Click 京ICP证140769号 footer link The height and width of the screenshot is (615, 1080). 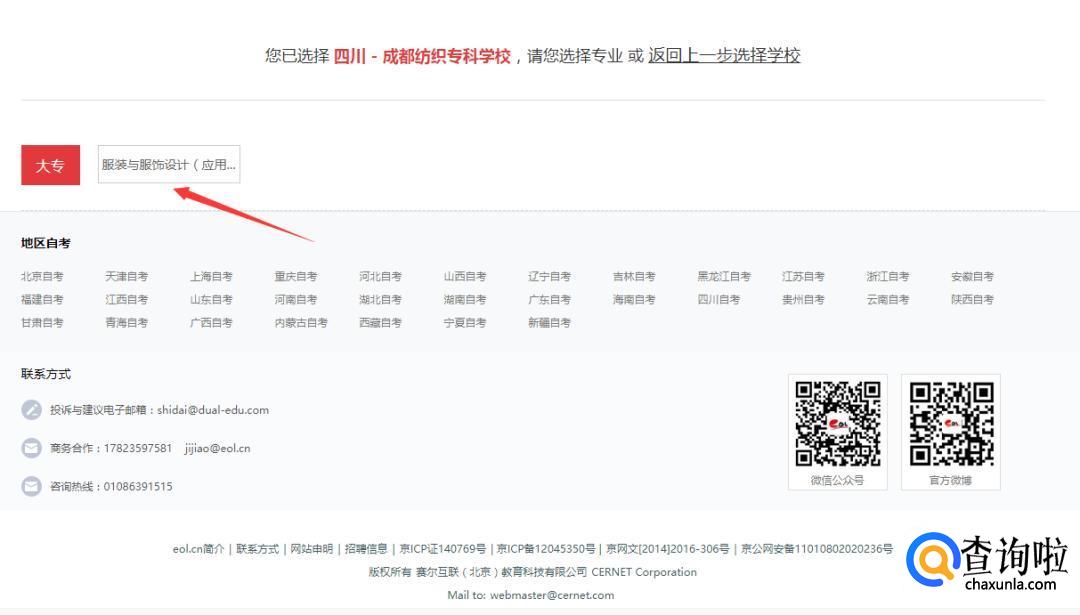pos(443,549)
